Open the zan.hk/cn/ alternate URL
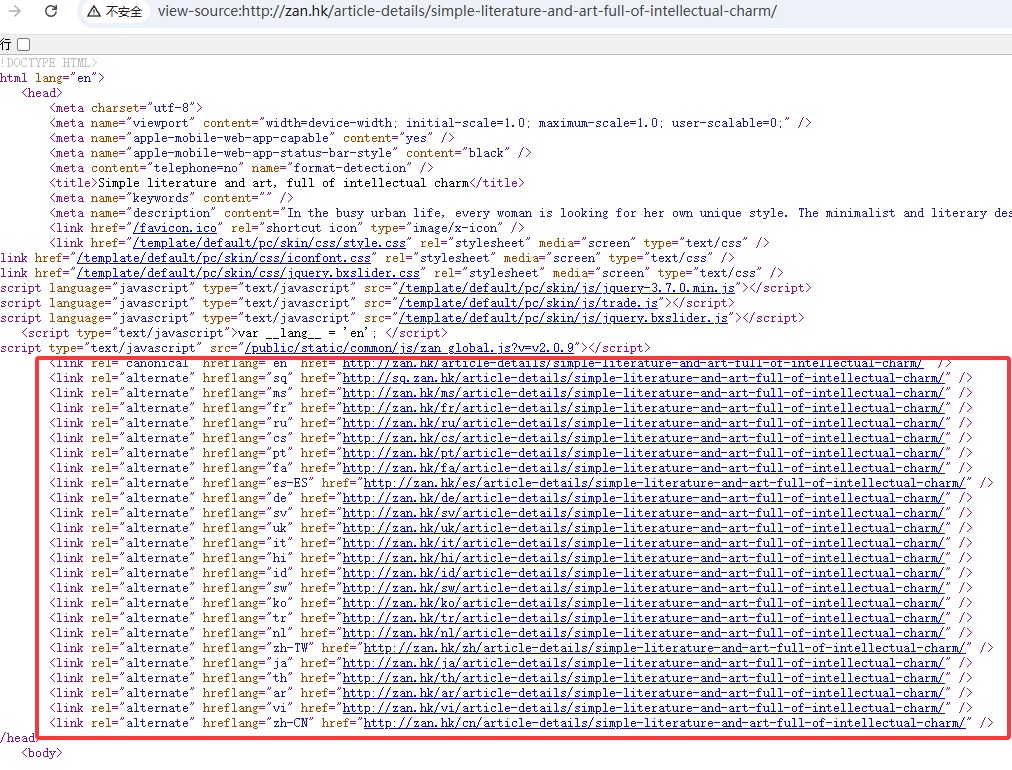 pyautogui.click(x=664, y=723)
